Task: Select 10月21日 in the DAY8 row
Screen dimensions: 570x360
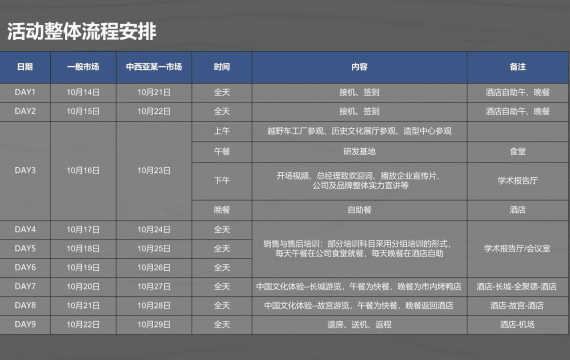Action: pos(83,305)
